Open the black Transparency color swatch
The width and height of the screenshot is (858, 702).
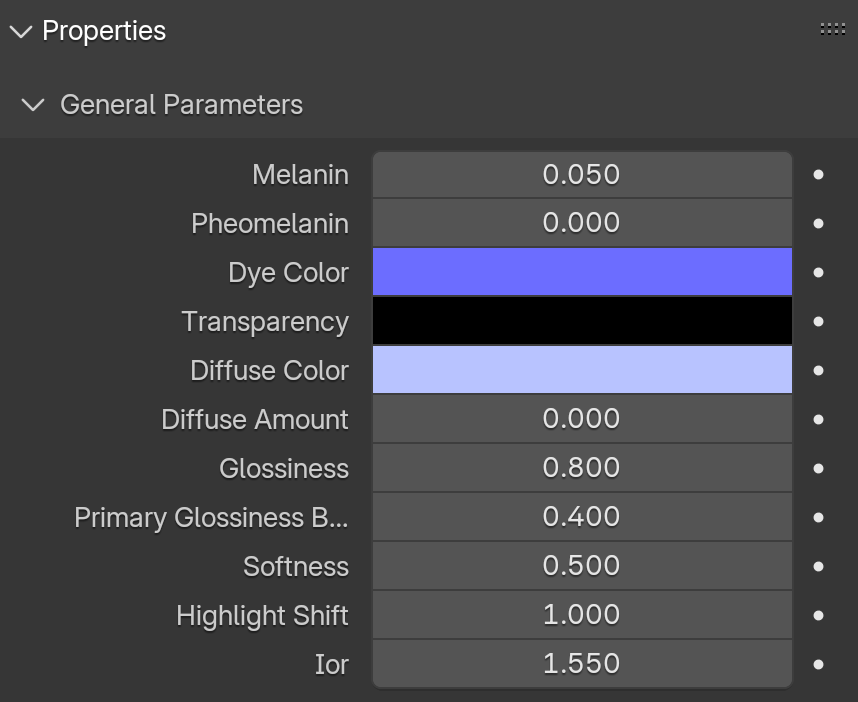click(x=582, y=321)
